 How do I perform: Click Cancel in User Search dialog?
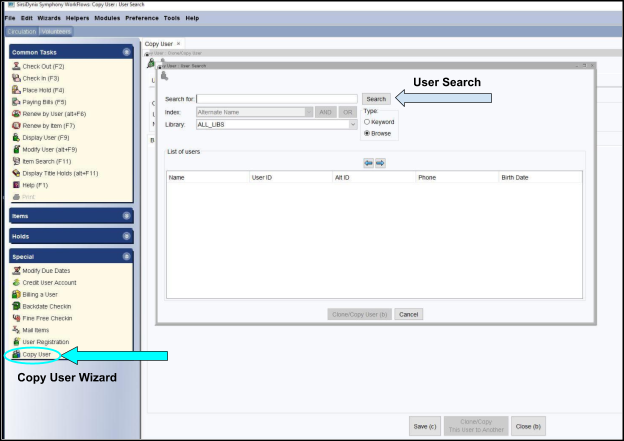[408, 314]
